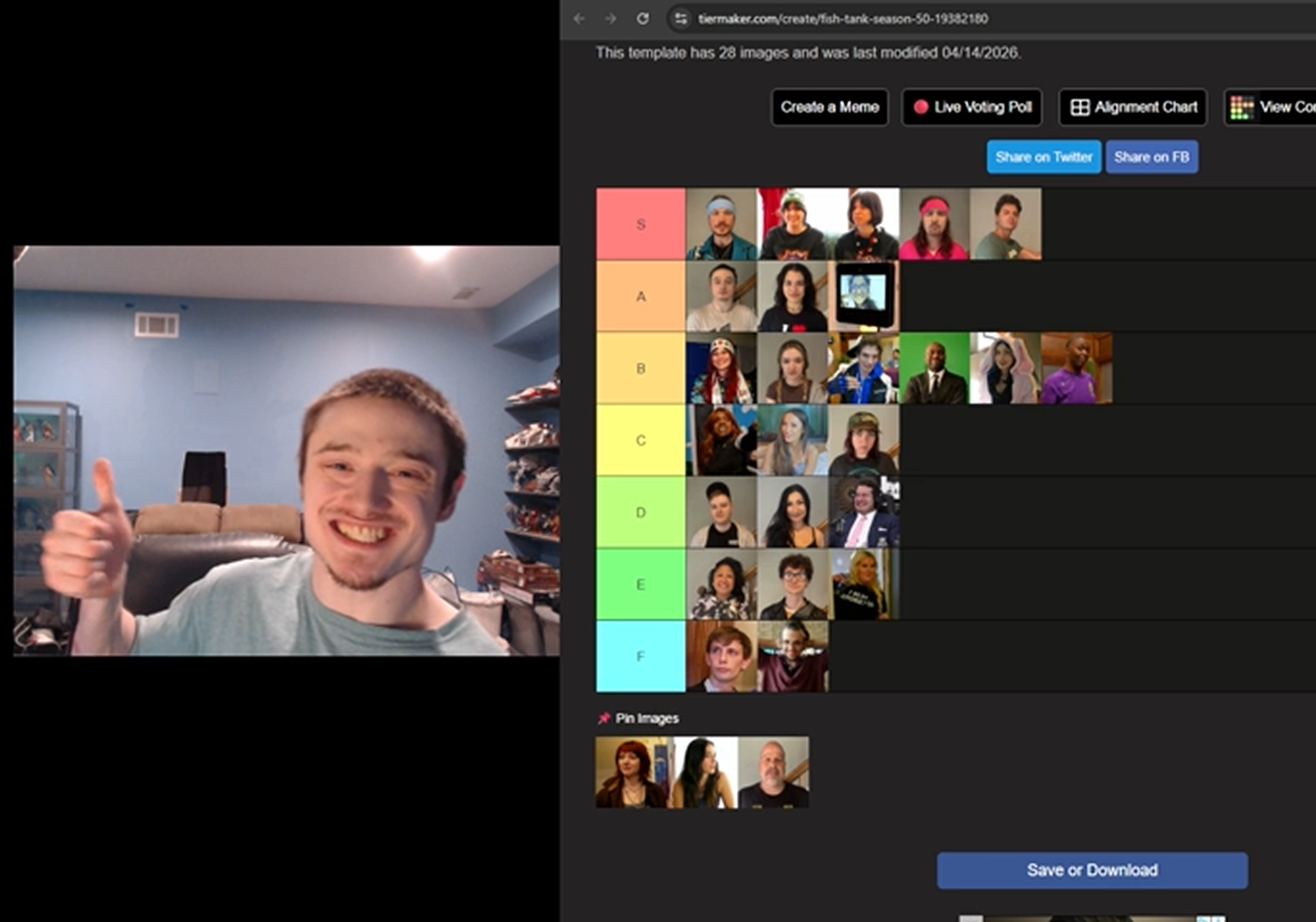Screen dimensions: 1316x922
Task: Click the Save or Download button
Action: (1092, 870)
